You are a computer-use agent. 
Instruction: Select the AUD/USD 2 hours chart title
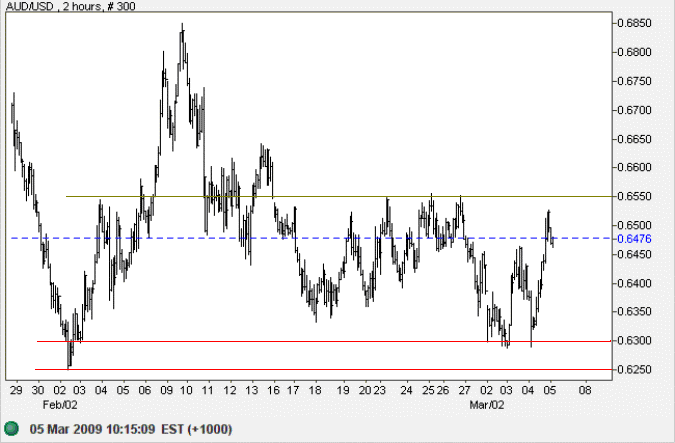[x=71, y=6]
